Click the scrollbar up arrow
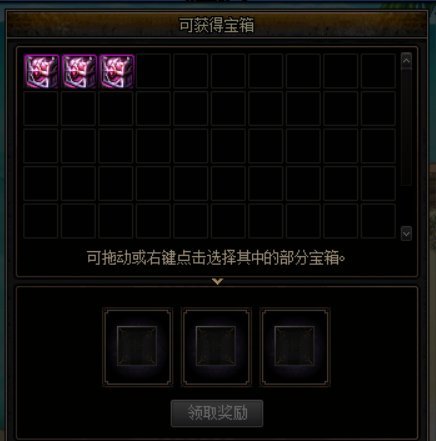The width and height of the screenshot is (436, 441). pos(406,61)
